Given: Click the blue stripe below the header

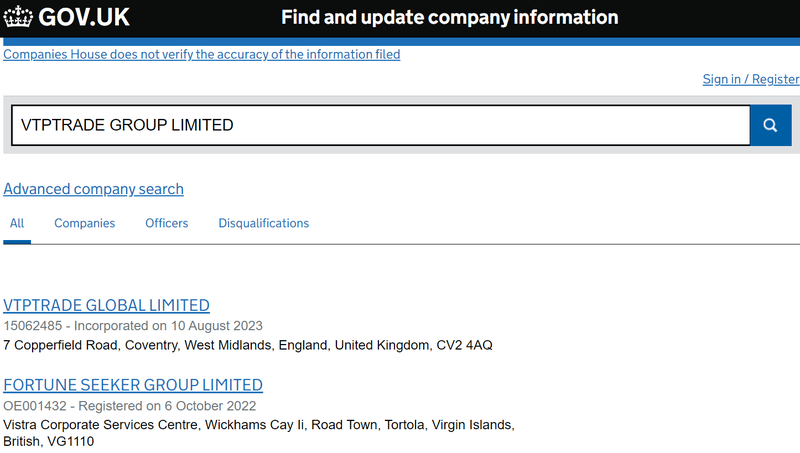Looking at the screenshot, I should tap(402, 41).
